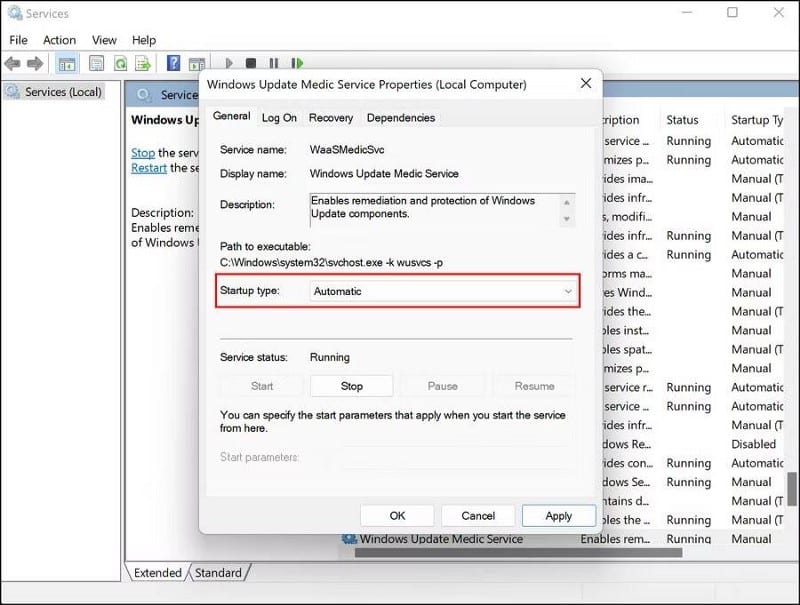The width and height of the screenshot is (800, 605).
Task: Switch to the Log On tab
Action: (x=279, y=118)
